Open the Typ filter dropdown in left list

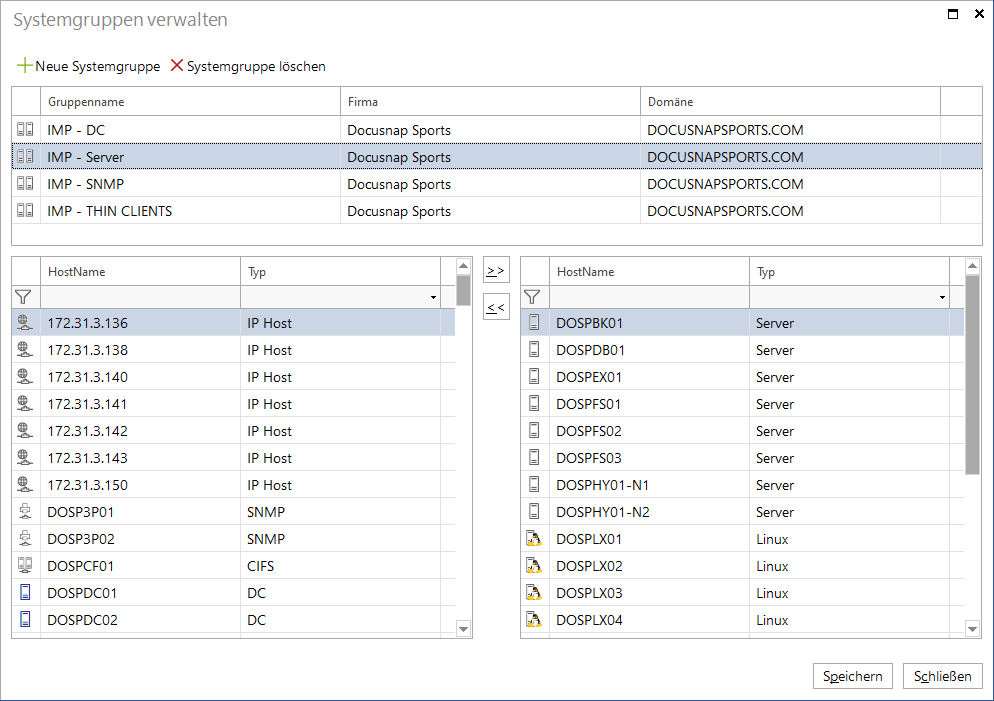433,297
